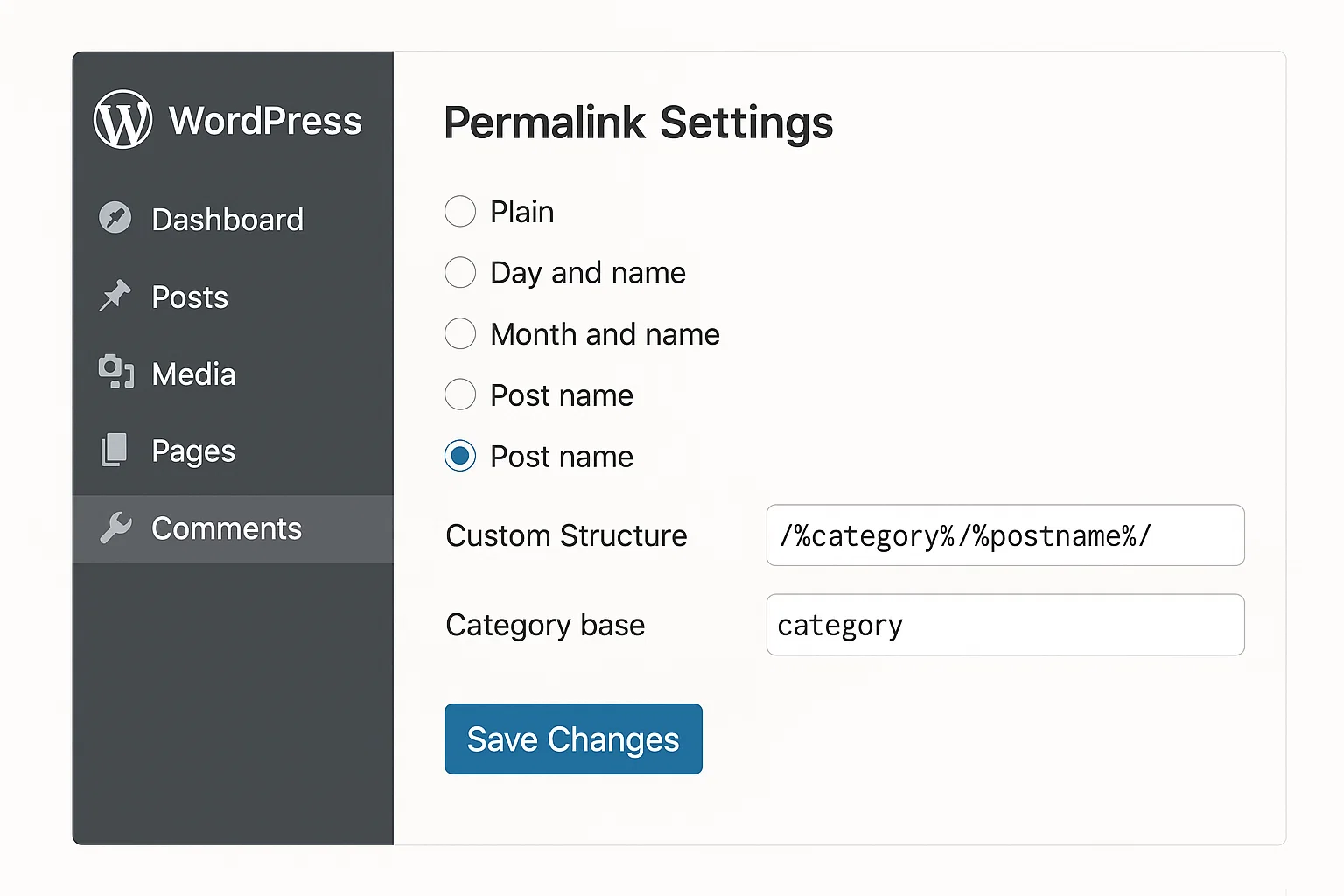Select the Media menu entry
Screen dimensions: 1344x896
click(192, 374)
